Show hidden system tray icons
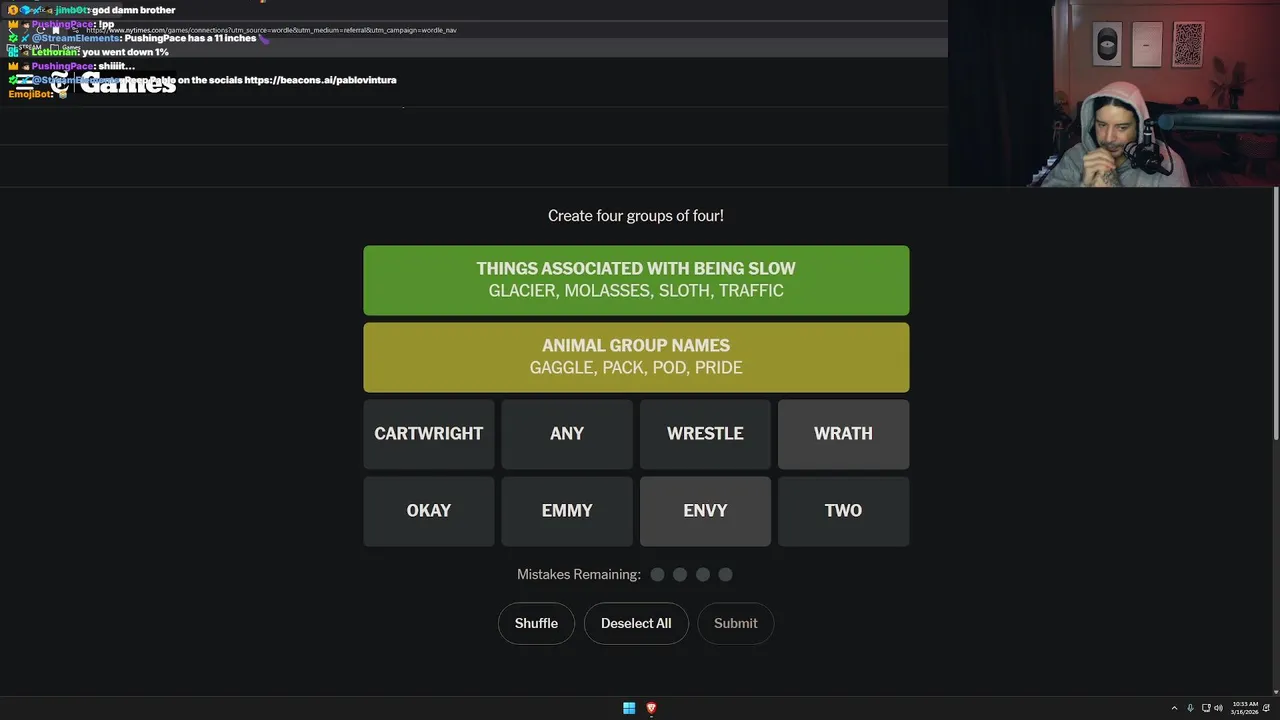The width and height of the screenshot is (1280, 720). point(1174,708)
